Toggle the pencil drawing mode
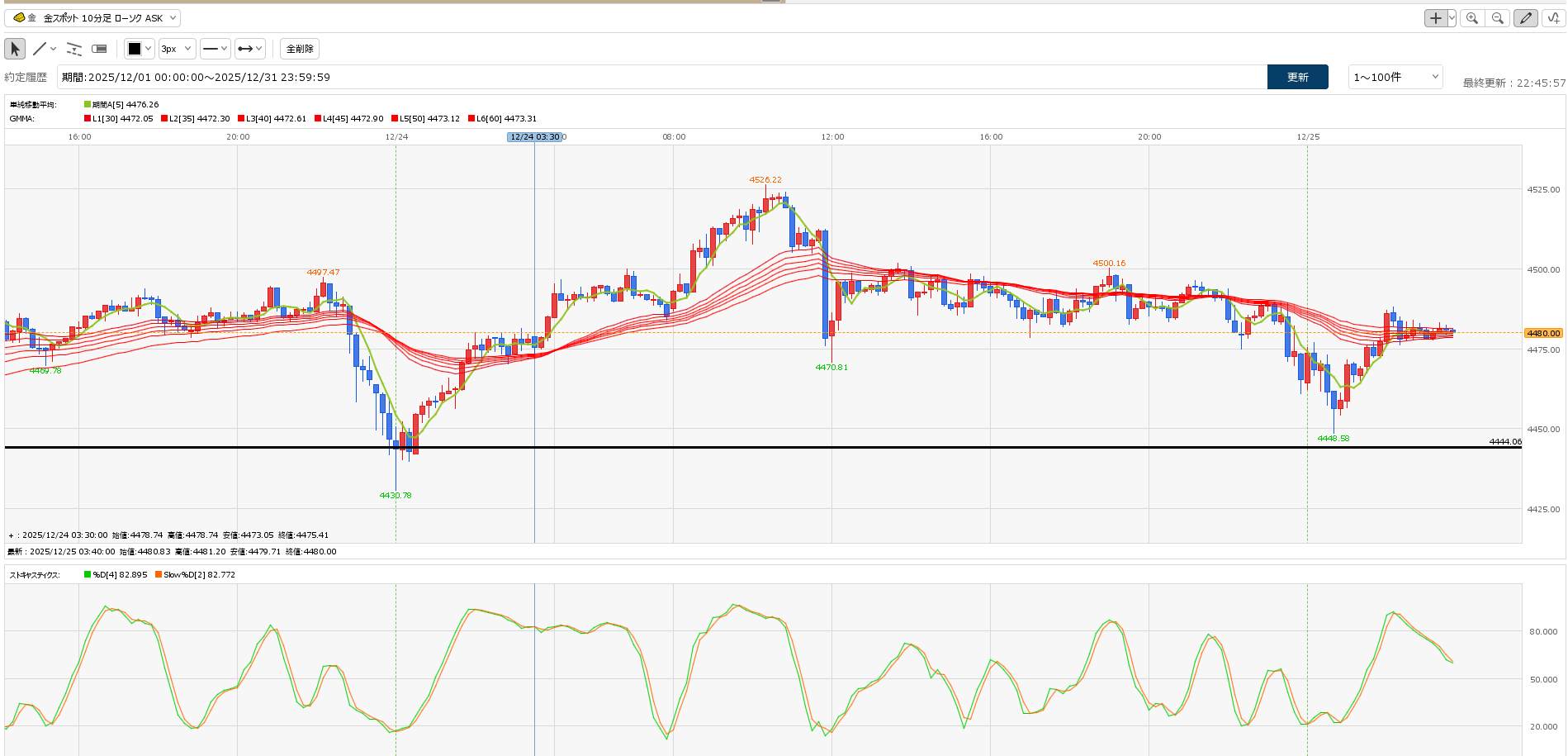1568x756 pixels. 1525,18
